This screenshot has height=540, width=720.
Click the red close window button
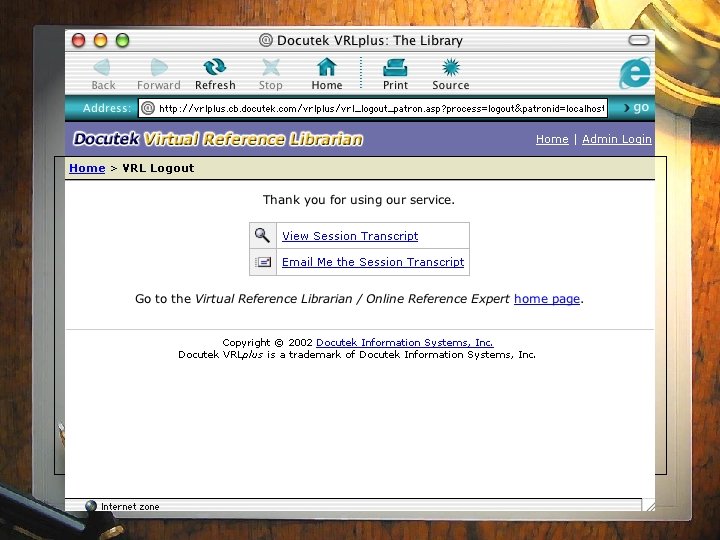coord(79,40)
